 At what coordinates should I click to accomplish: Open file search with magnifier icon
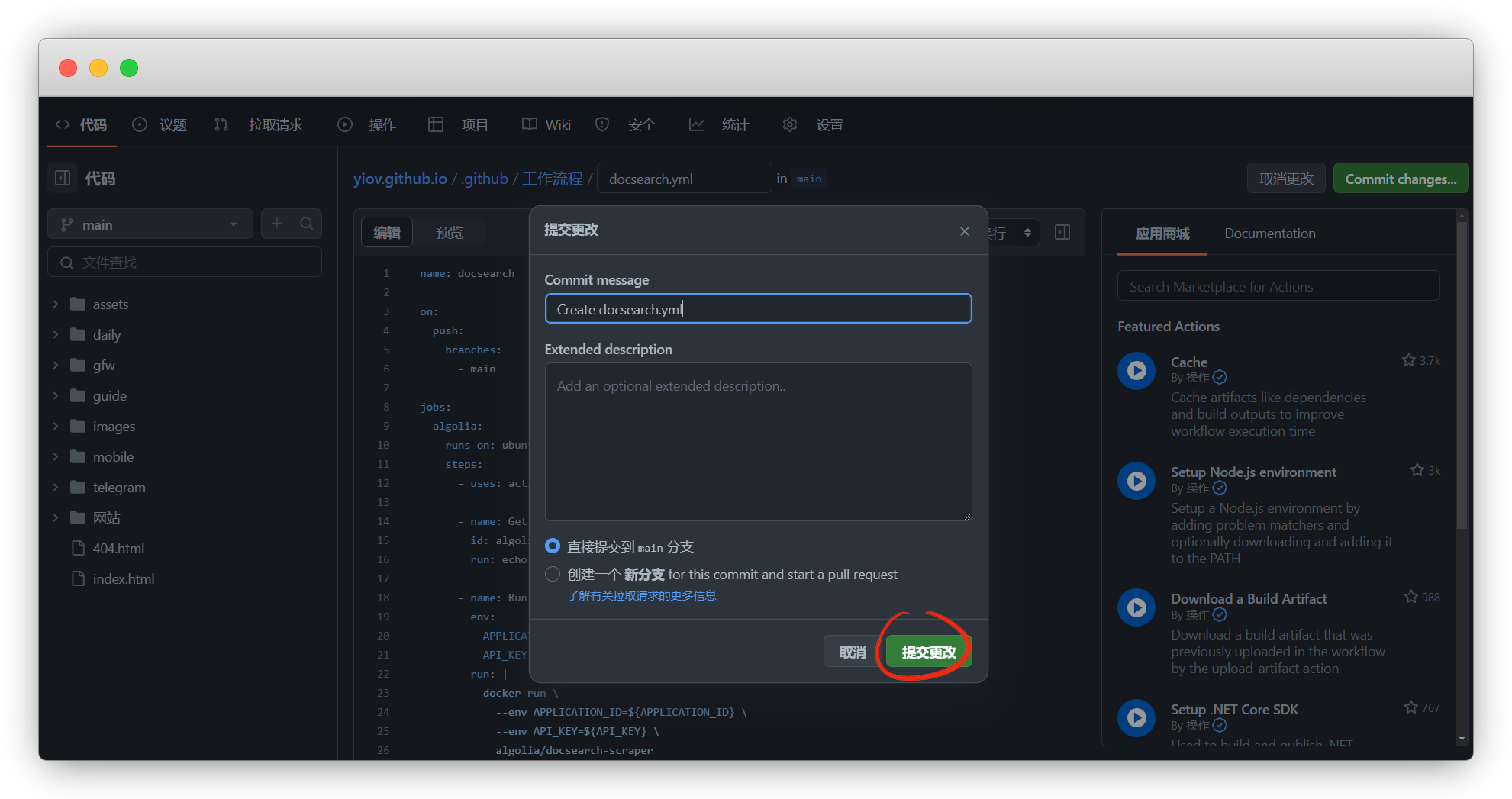pos(307,224)
